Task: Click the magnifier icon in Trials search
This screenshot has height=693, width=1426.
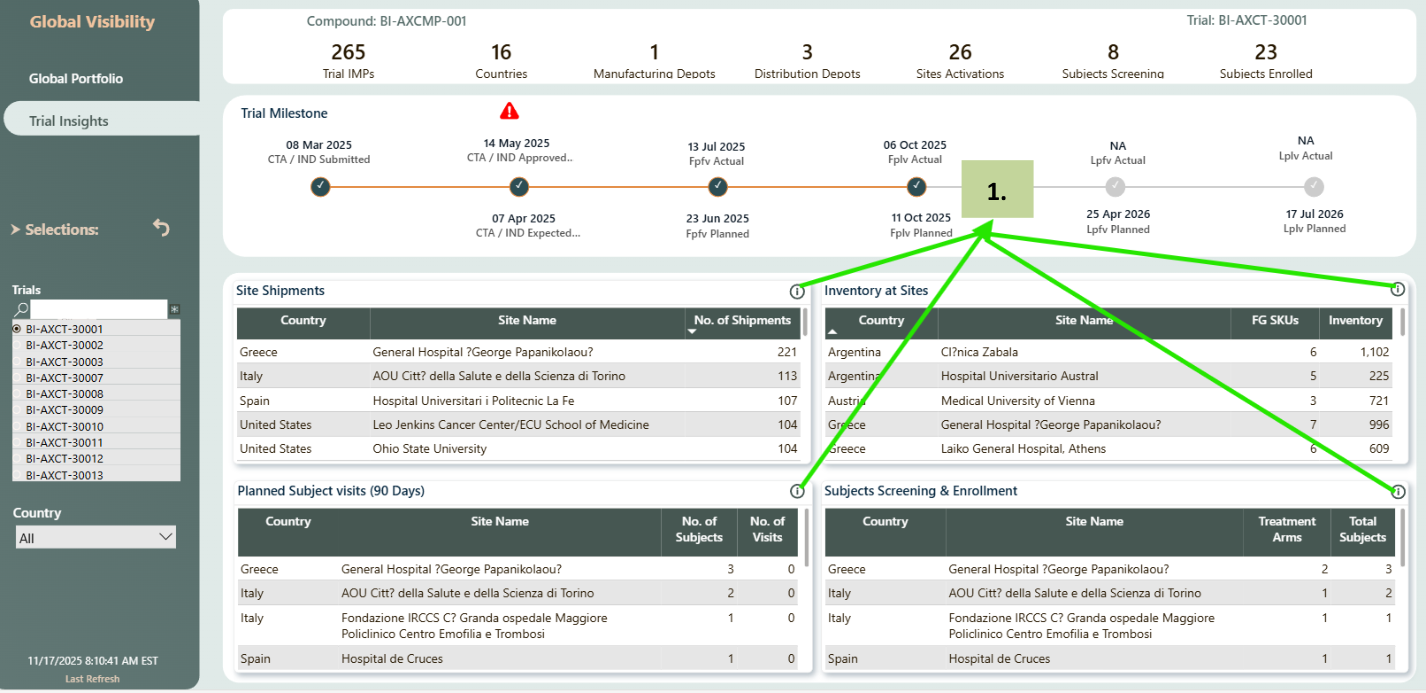Action: (21, 310)
